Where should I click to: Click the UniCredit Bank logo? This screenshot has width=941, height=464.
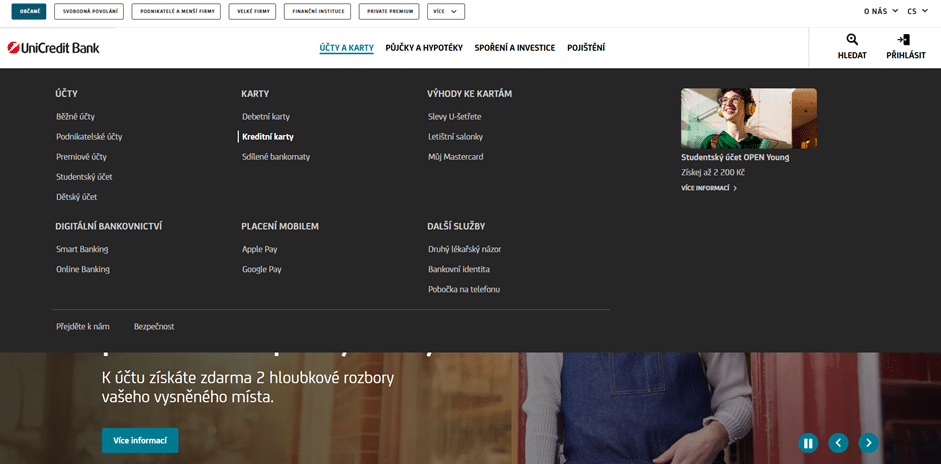pos(54,48)
